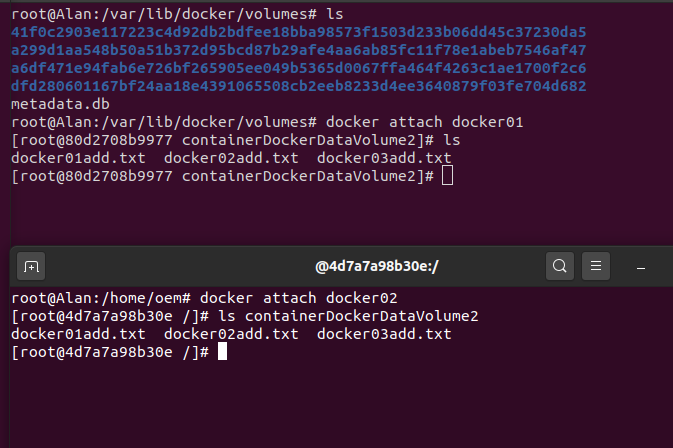This screenshot has width=673, height=448.
Task: Open the terminal hamburger menu
Action: [596, 266]
